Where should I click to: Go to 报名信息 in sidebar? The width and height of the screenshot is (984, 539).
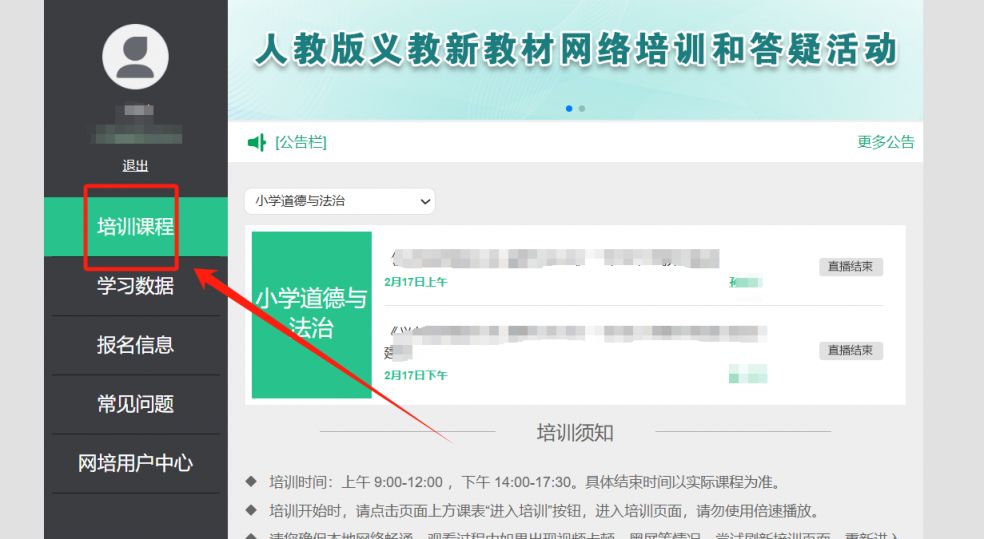click(x=136, y=344)
